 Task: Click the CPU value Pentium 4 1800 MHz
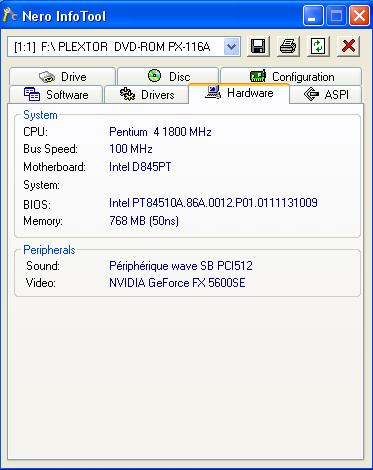(160, 132)
